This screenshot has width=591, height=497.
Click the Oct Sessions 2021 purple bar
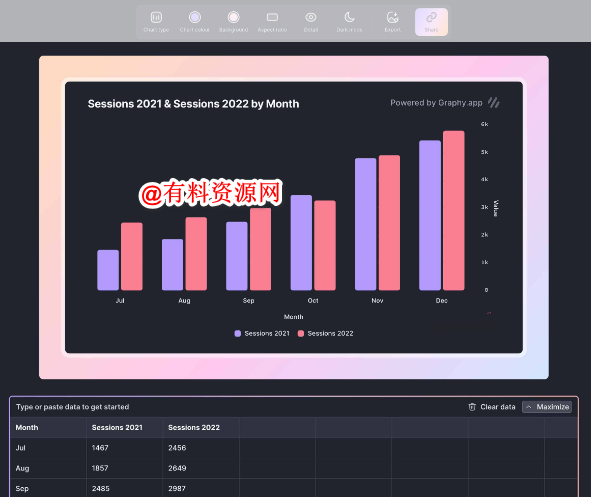tap(301, 243)
